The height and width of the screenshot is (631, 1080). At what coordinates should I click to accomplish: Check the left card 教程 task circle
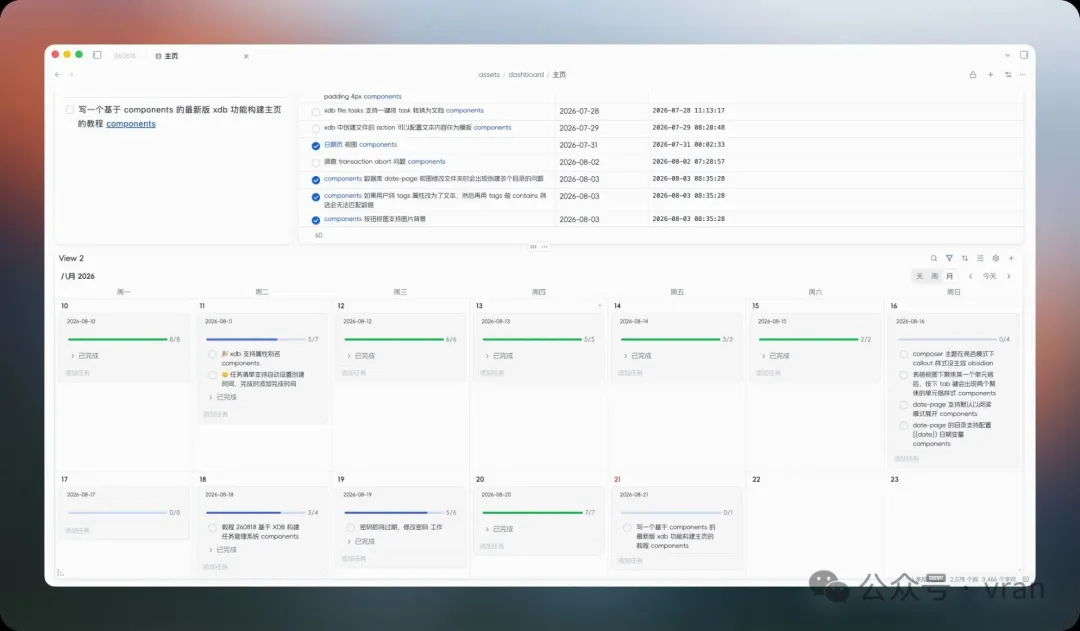click(x=70, y=110)
